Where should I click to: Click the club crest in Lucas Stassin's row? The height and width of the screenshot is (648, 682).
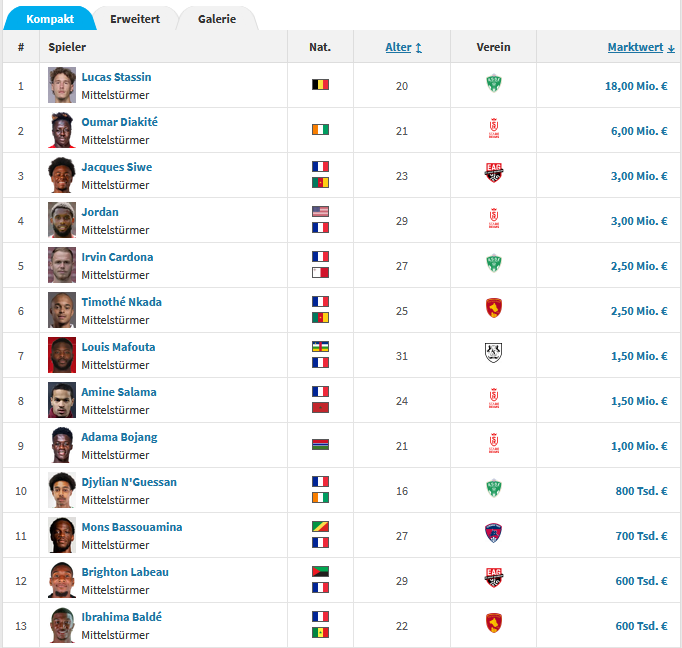[x=493, y=85]
